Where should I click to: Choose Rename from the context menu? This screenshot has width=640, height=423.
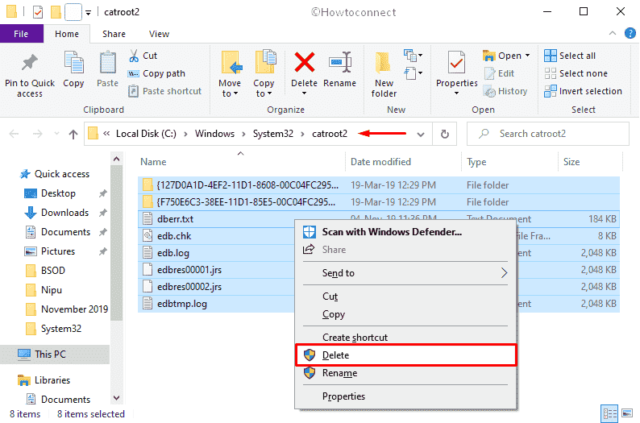[x=406, y=373]
